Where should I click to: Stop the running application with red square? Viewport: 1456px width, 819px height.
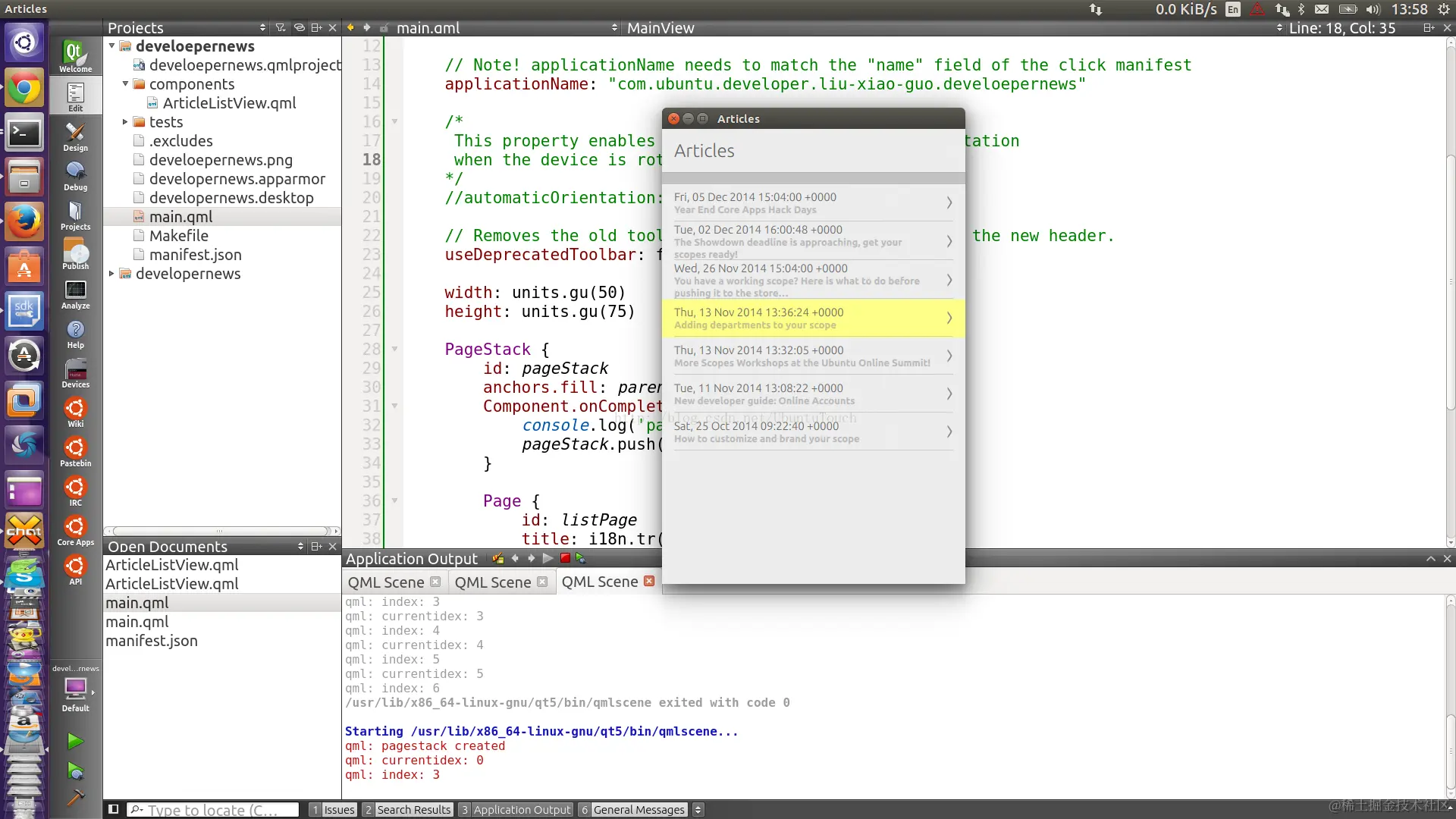pos(565,558)
